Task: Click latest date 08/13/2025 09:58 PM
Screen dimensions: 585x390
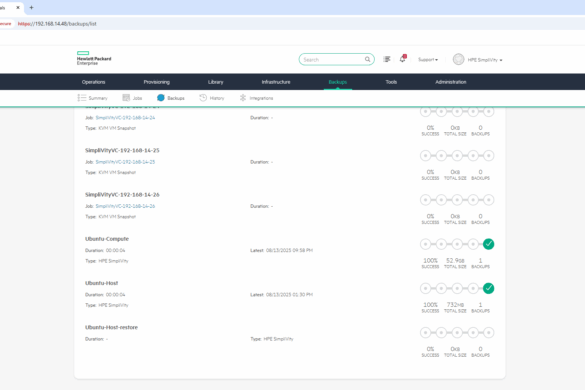Action: coord(289,250)
